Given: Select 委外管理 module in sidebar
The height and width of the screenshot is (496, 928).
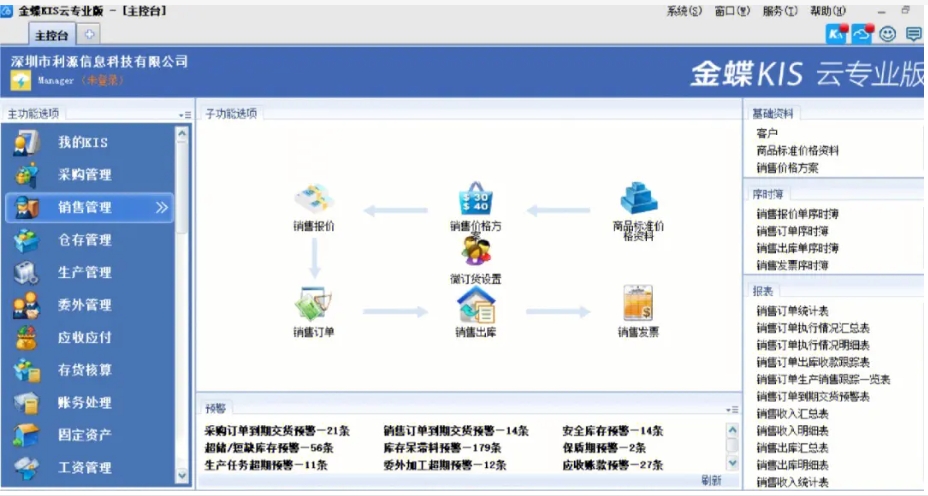Looking at the screenshot, I should pos(89,305).
